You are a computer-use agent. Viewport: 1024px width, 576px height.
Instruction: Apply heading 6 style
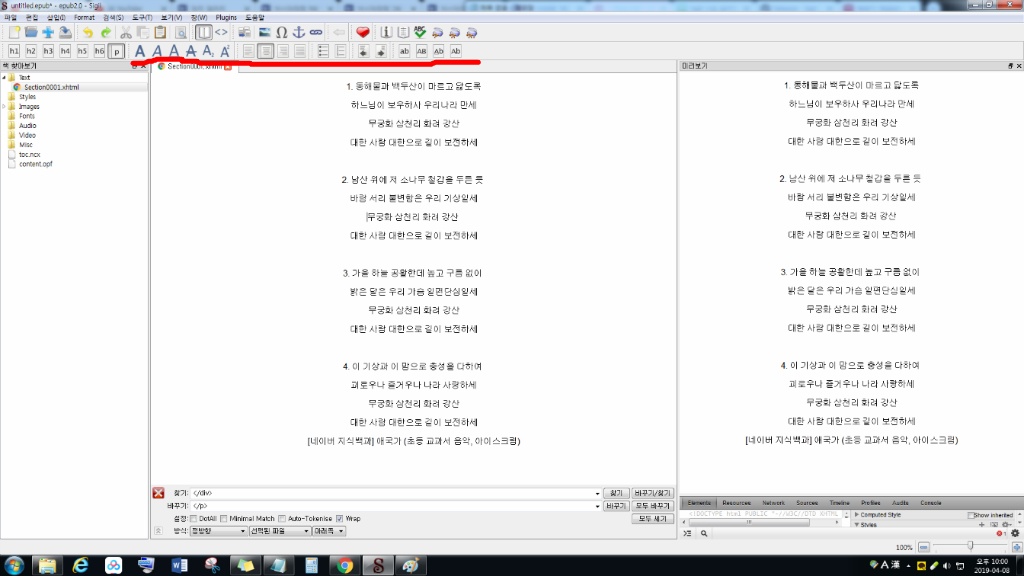99,51
